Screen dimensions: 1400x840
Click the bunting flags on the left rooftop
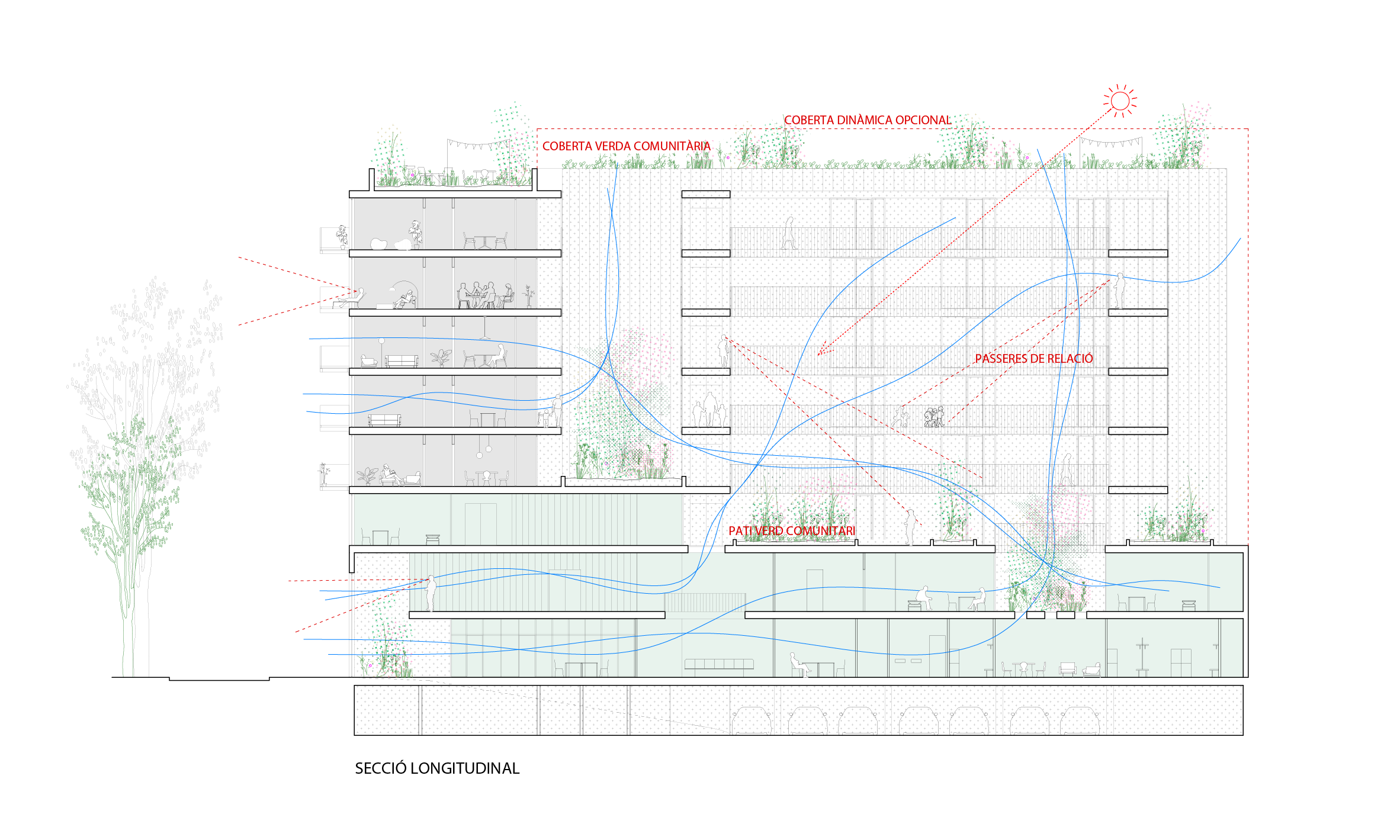click(477, 144)
